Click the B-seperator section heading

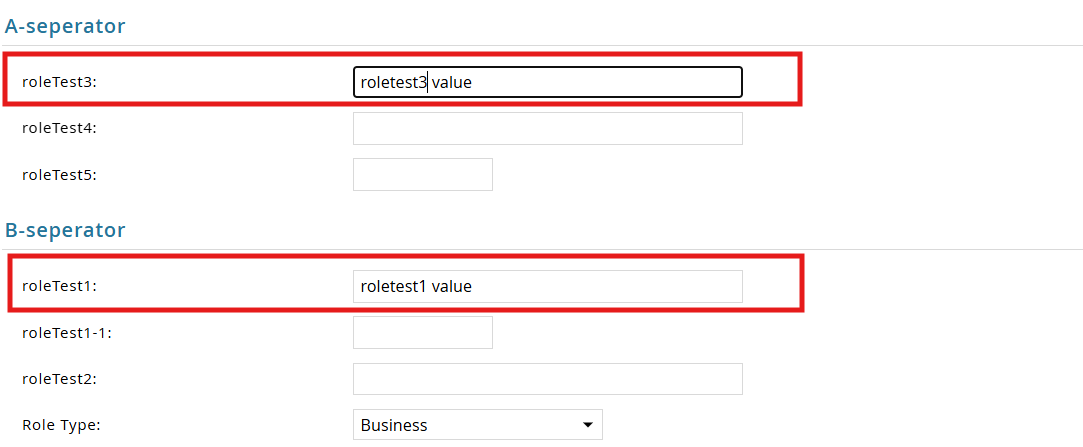[65, 230]
